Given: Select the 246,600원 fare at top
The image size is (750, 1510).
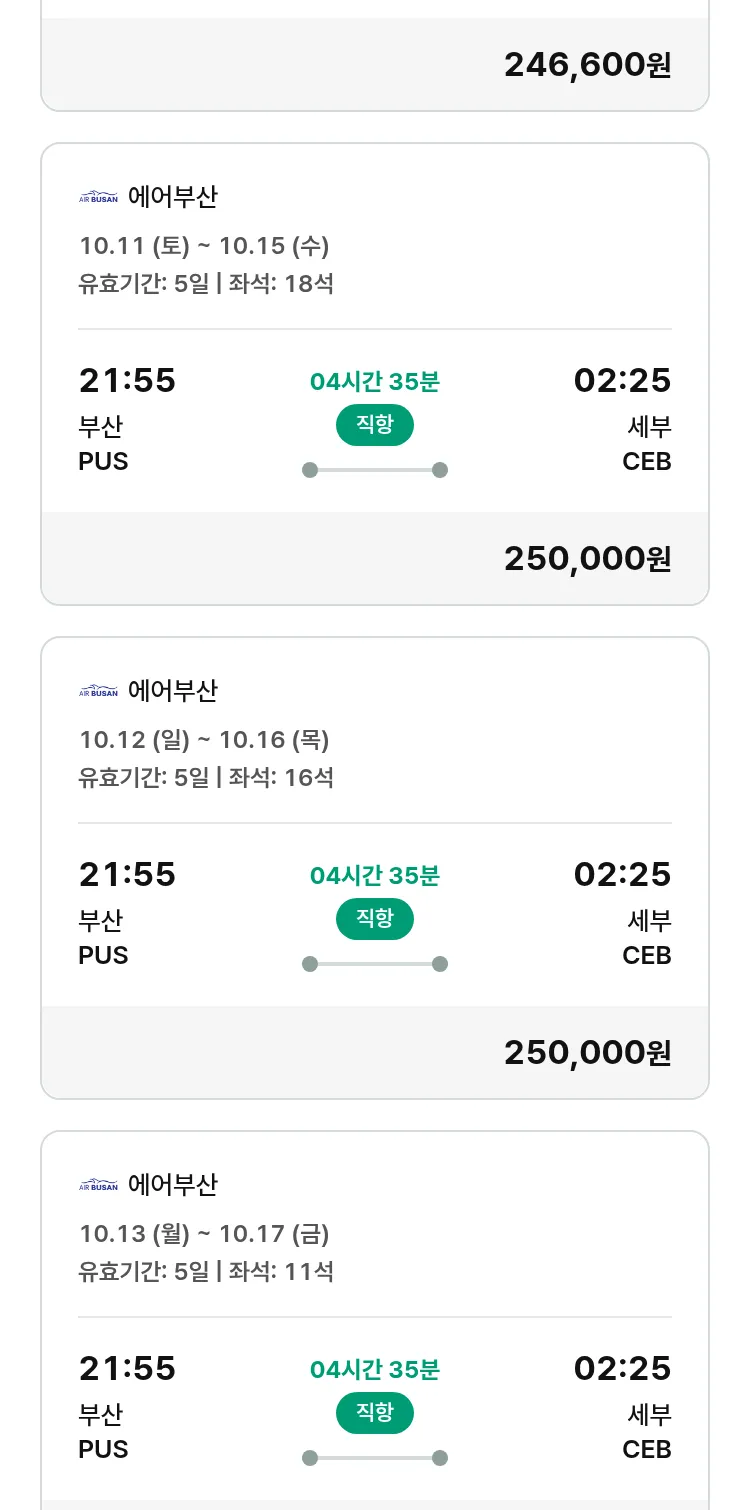Looking at the screenshot, I should coord(587,65).
